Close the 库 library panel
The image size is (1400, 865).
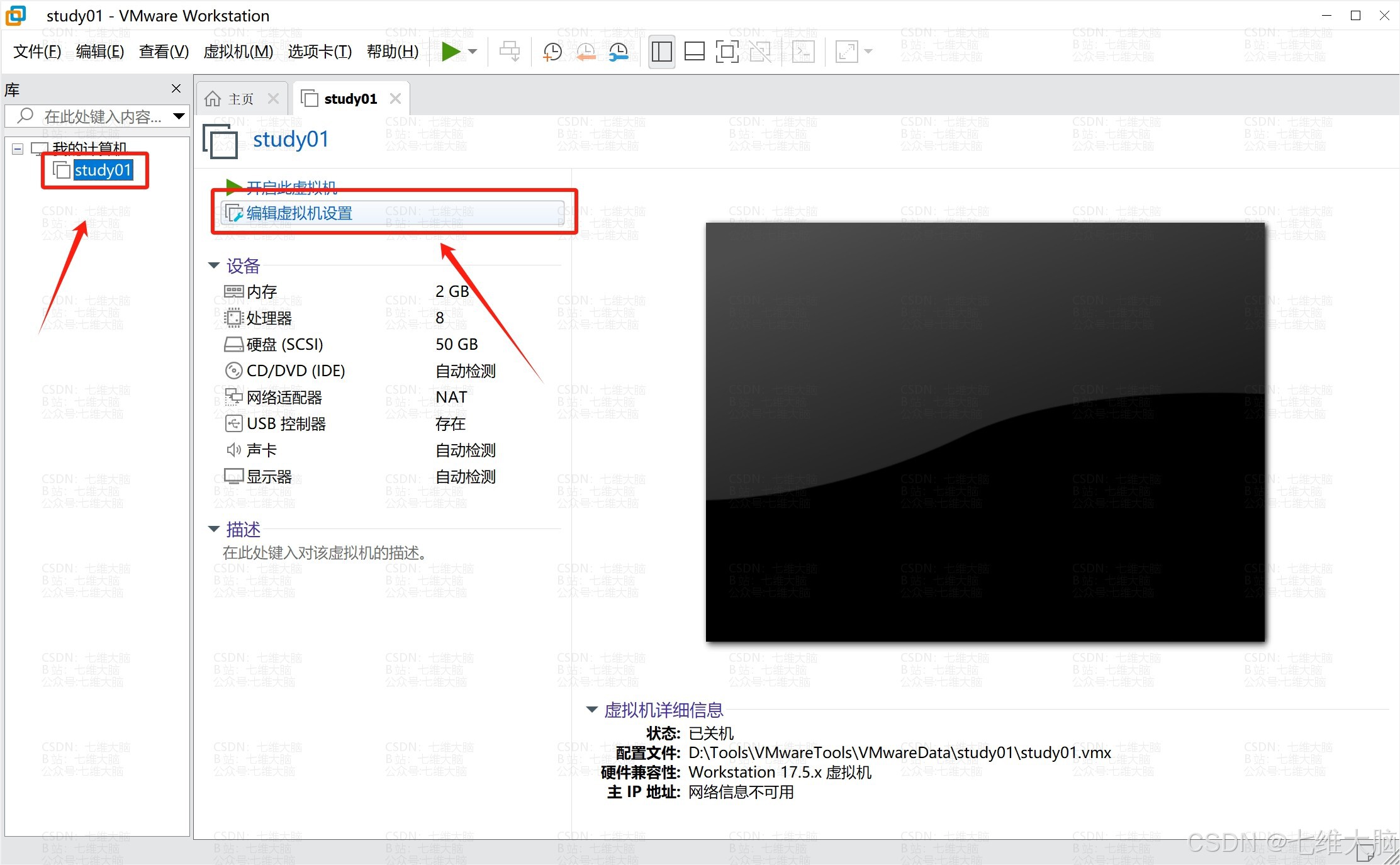coord(176,89)
